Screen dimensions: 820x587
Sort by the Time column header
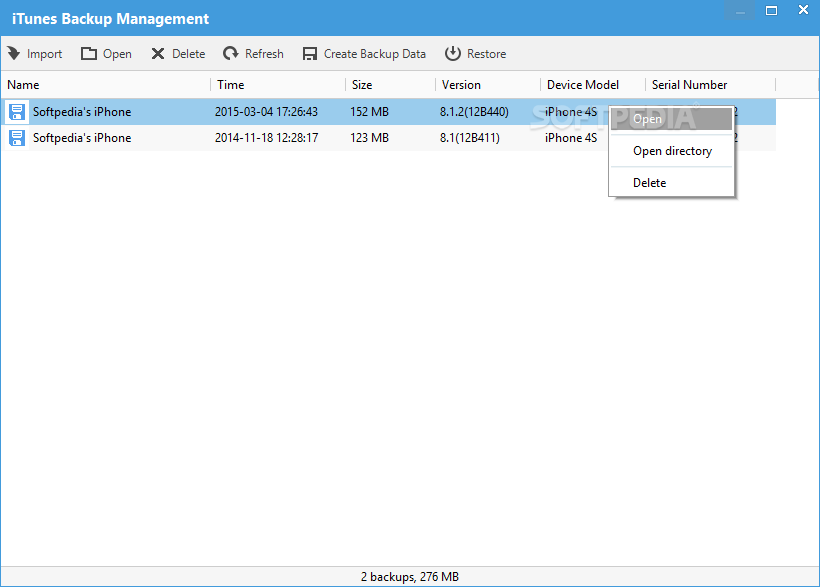click(278, 85)
